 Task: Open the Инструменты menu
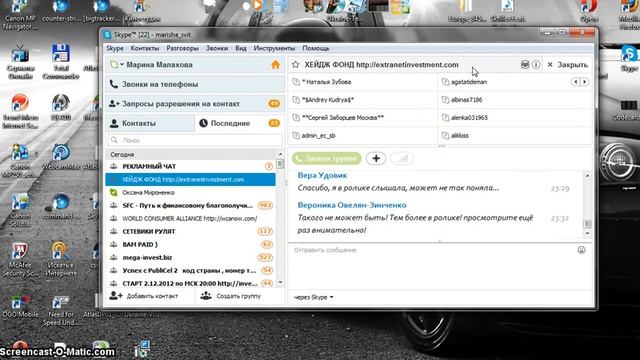tap(274, 48)
